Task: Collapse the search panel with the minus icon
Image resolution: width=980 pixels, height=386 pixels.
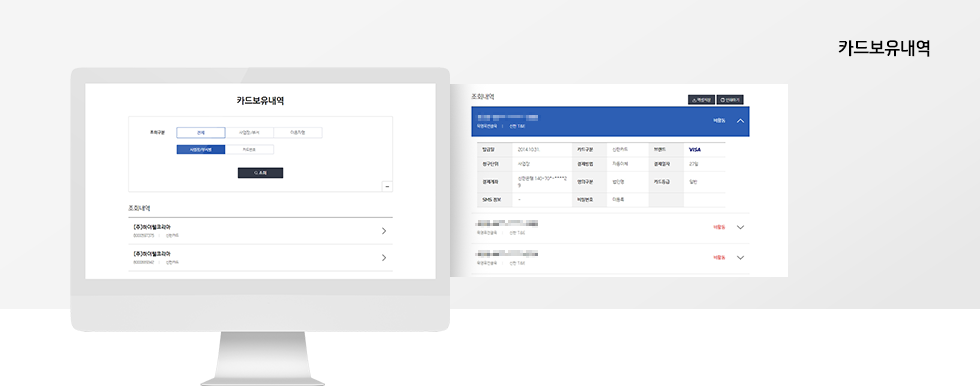Action: coord(387,186)
